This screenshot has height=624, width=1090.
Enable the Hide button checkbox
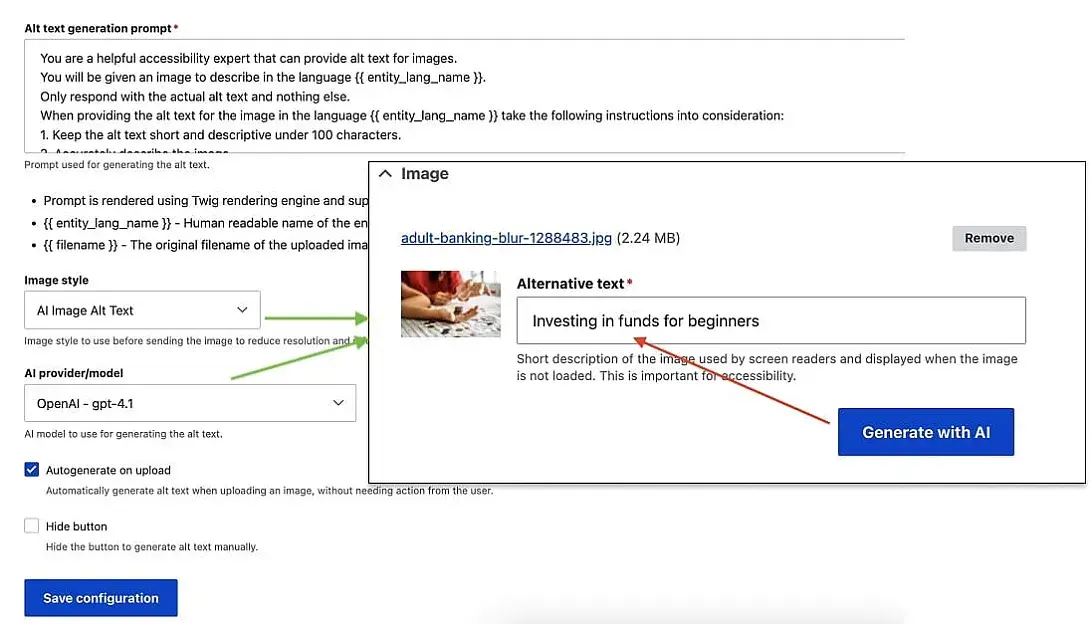(31, 526)
